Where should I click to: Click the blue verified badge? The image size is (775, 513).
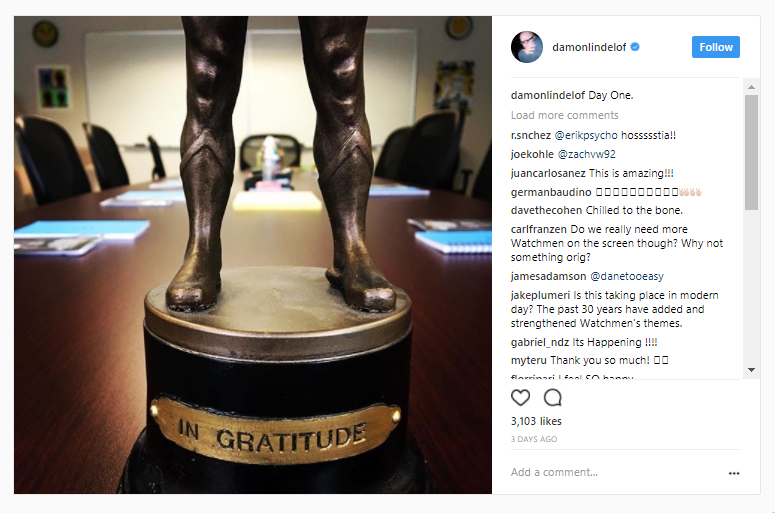pos(636,47)
